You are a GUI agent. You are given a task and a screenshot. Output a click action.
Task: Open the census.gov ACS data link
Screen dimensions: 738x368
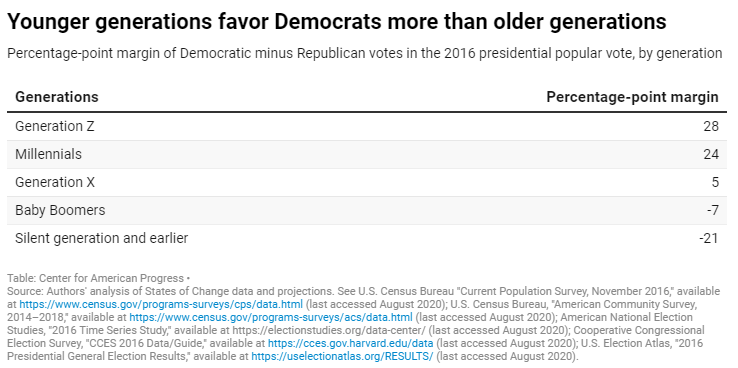click(271, 317)
